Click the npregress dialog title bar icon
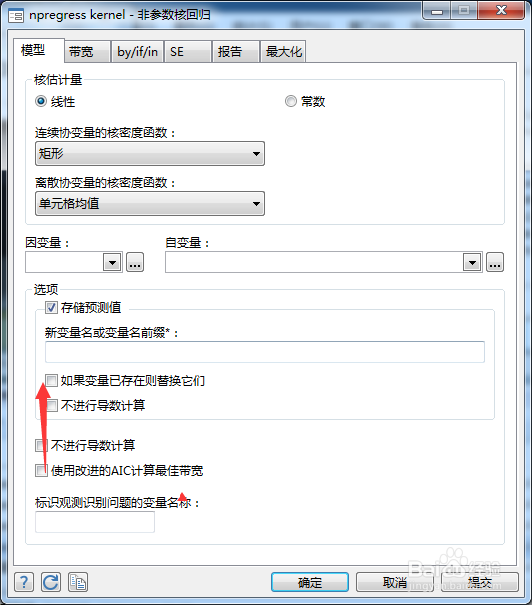 [16, 16]
